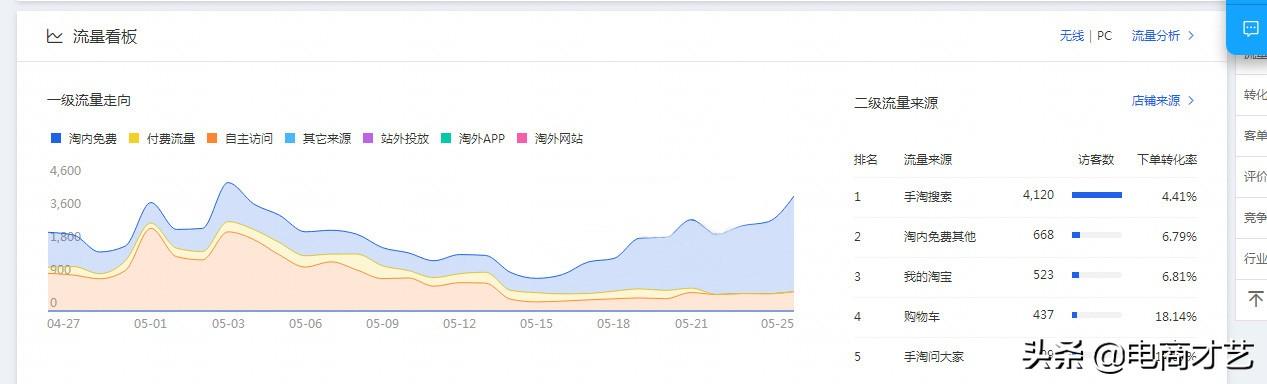Click the 购物车 visitor bar
The width and height of the screenshot is (1267, 384).
[x=1097, y=315]
